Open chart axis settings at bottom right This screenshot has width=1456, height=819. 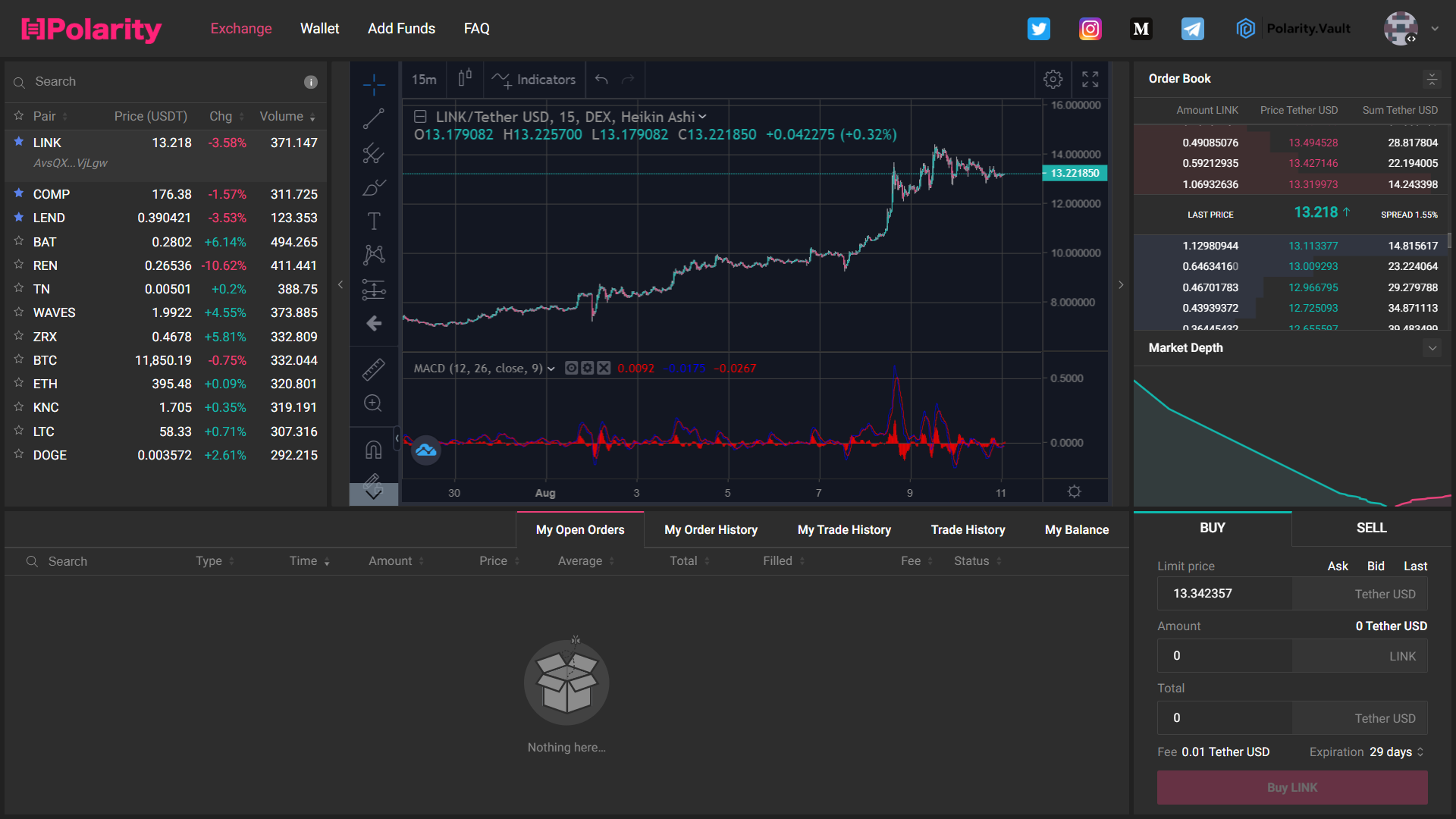pos(1075,491)
